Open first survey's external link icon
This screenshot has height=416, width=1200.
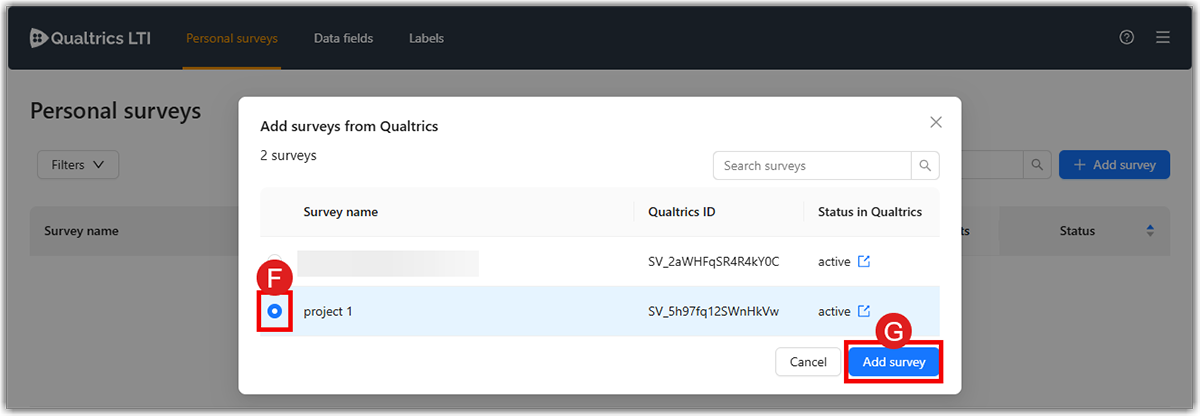(864, 262)
